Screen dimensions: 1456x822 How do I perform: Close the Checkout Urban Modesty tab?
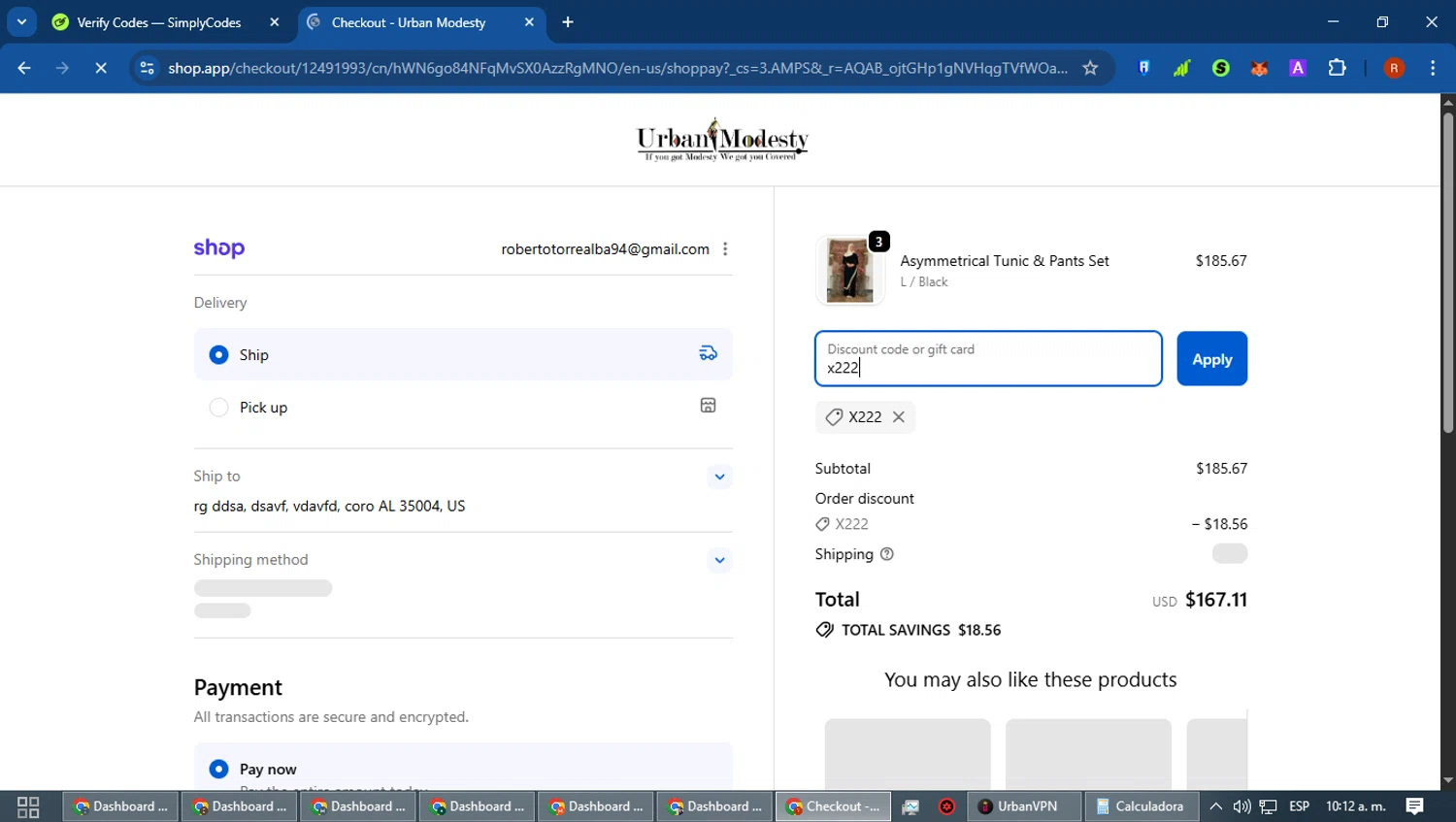tap(529, 22)
